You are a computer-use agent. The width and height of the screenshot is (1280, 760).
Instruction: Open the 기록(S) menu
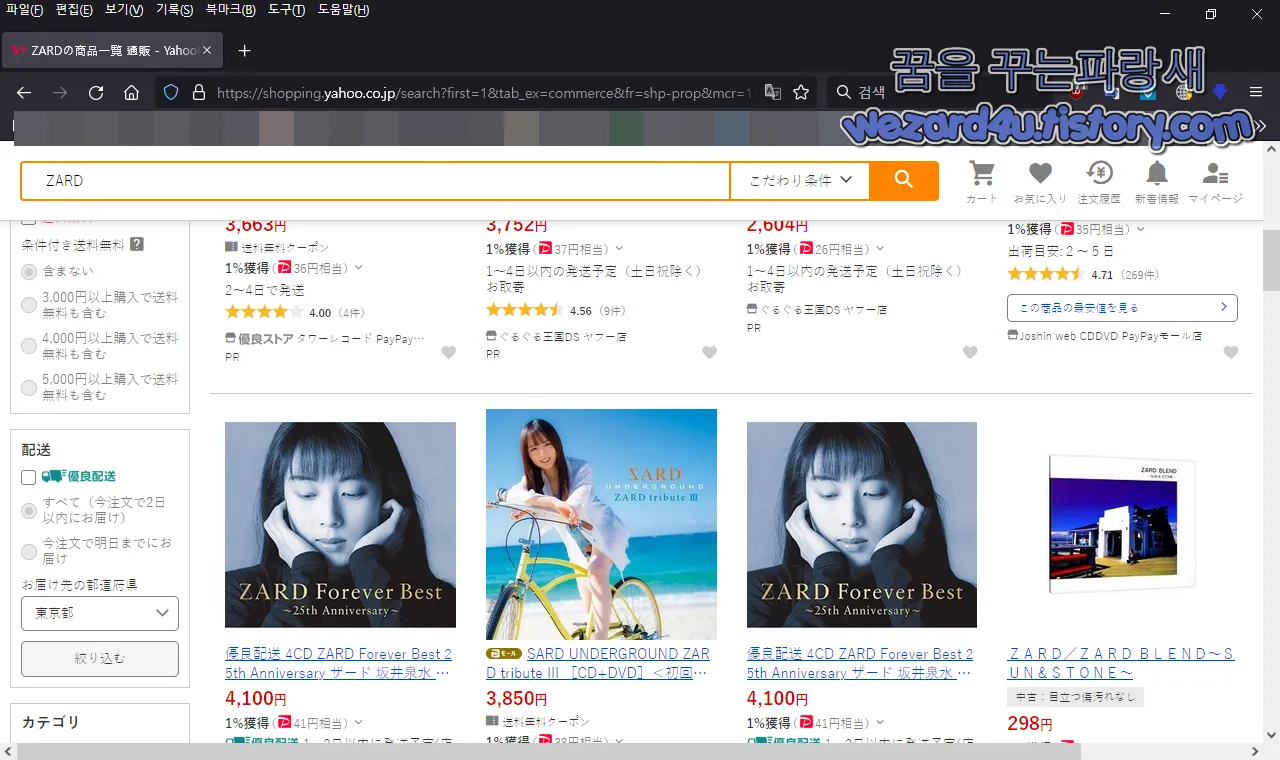coord(174,10)
